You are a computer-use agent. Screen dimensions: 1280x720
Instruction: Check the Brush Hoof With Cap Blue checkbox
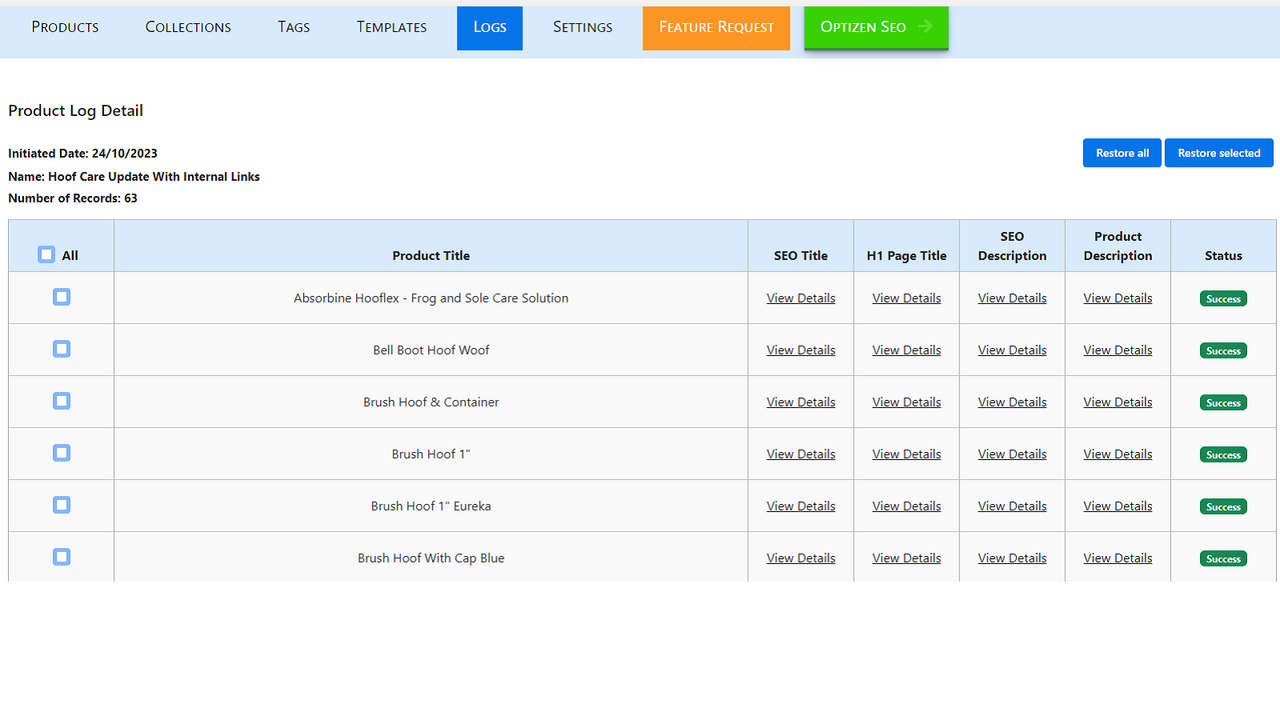(61, 557)
